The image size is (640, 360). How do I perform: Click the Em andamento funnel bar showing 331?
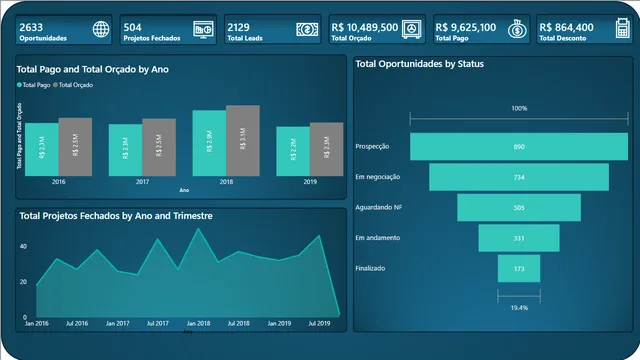(519, 238)
